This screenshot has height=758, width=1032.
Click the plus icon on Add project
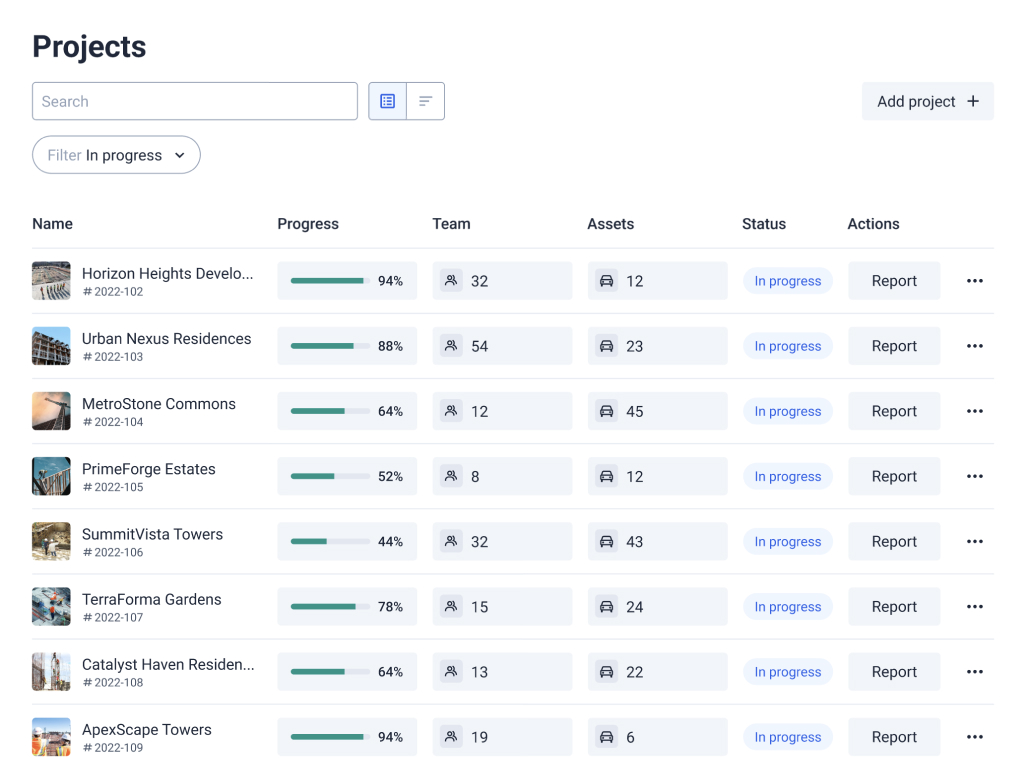click(x=973, y=101)
